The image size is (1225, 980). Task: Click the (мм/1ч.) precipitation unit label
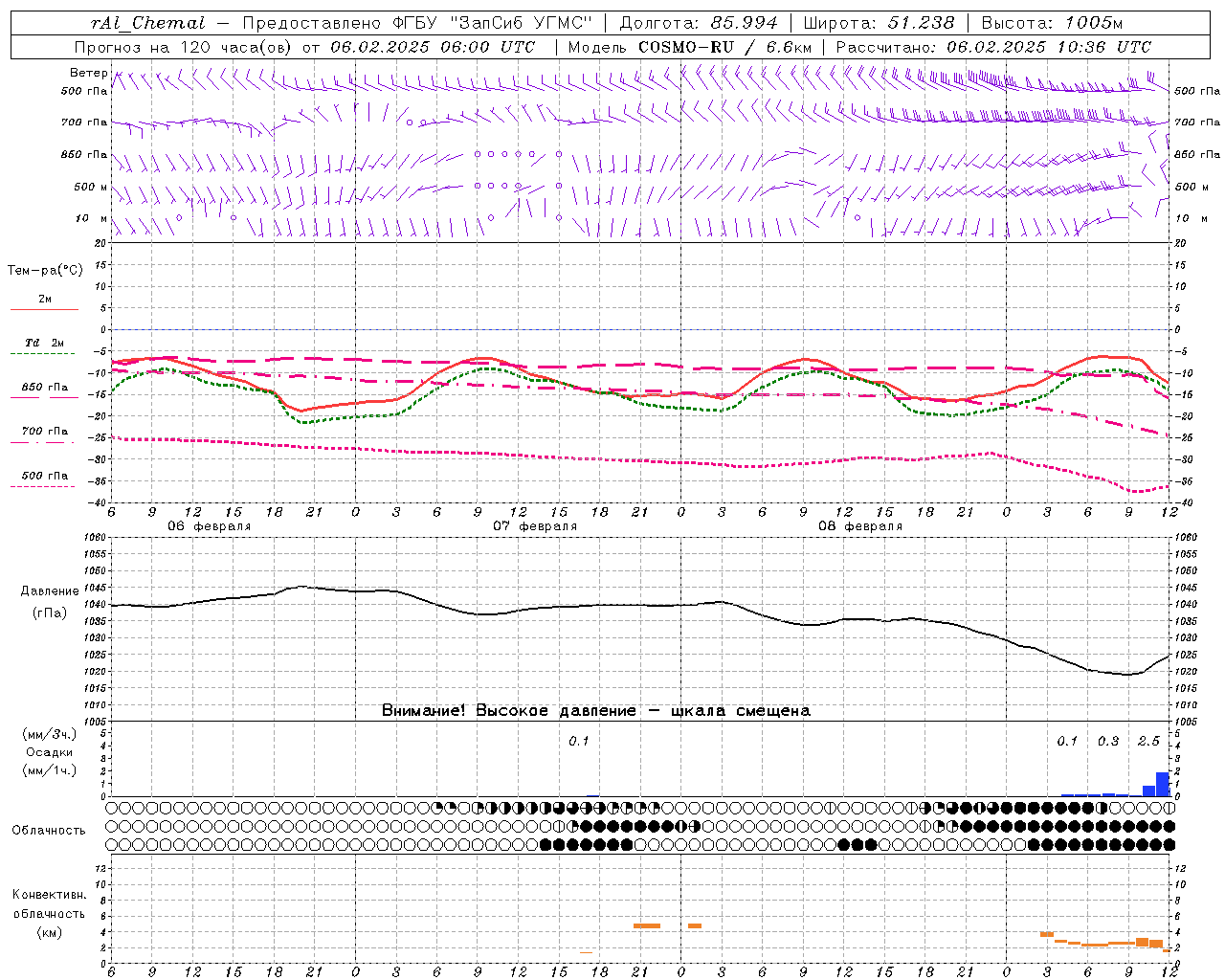pos(49,769)
